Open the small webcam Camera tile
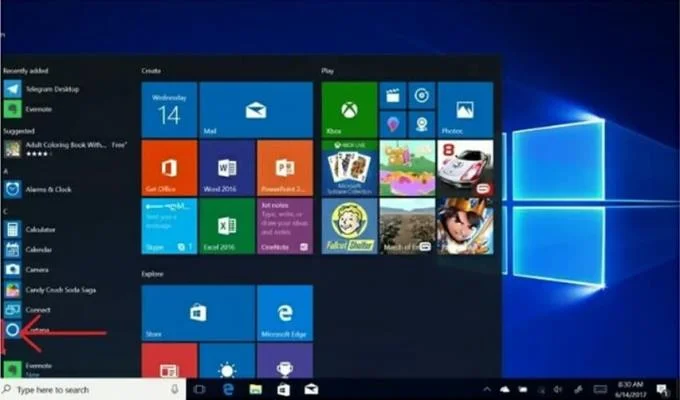Image resolution: width=680 pixels, height=400 pixels. pyautogui.click(x=422, y=125)
